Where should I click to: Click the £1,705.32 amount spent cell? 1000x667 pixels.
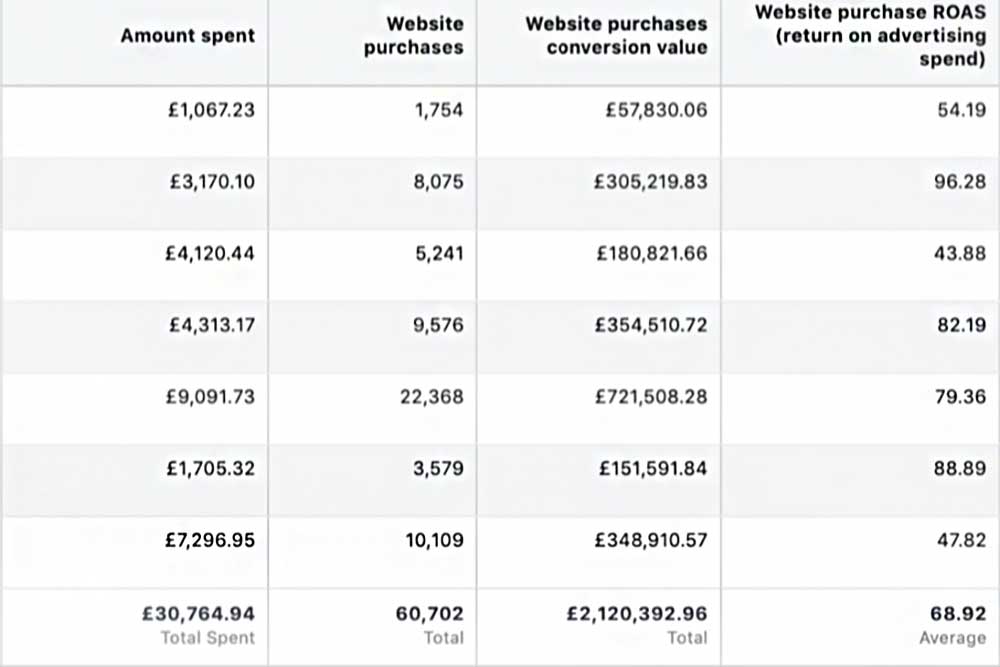[210, 469]
